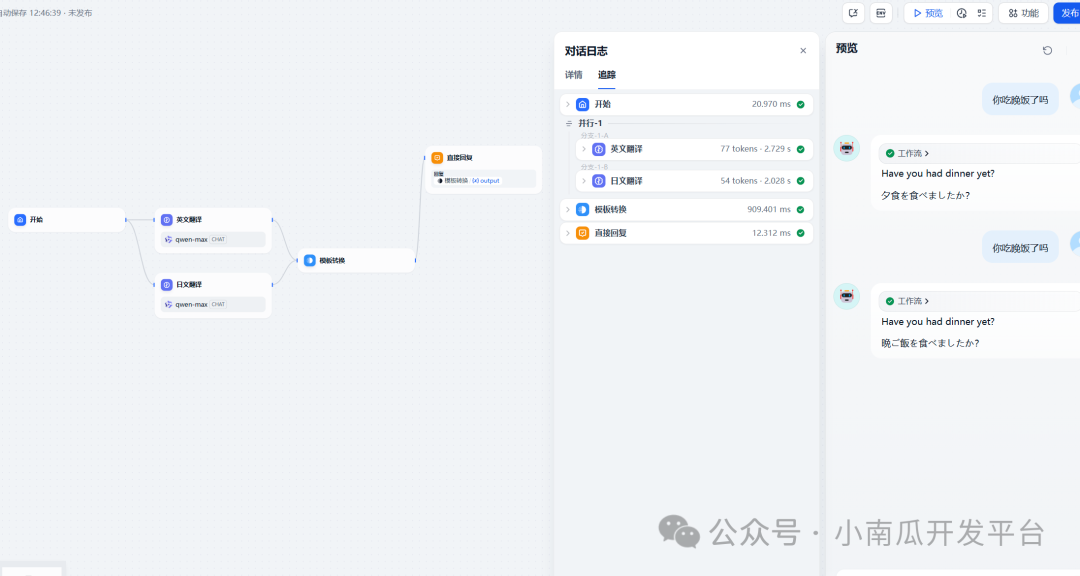Open the ENV environment variables icon
This screenshot has width=1080, height=576.
881,13
